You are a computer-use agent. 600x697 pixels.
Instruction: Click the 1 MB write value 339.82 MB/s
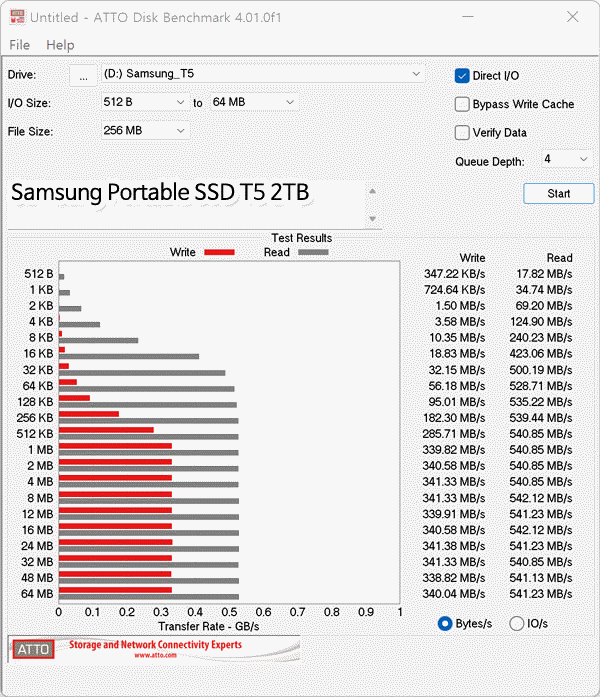(454, 450)
